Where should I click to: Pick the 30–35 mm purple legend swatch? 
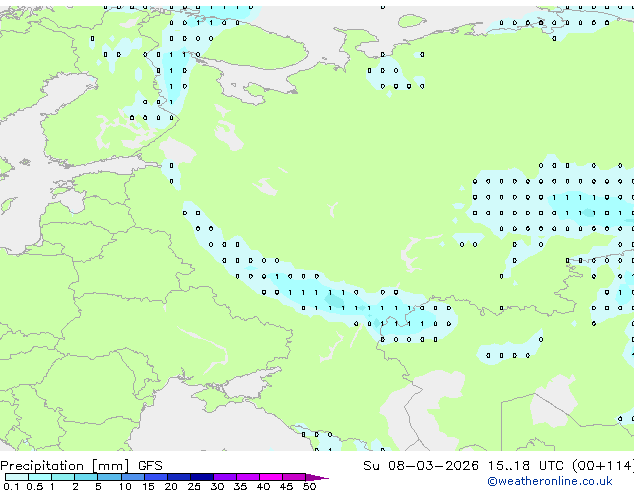click(x=225, y=477)
